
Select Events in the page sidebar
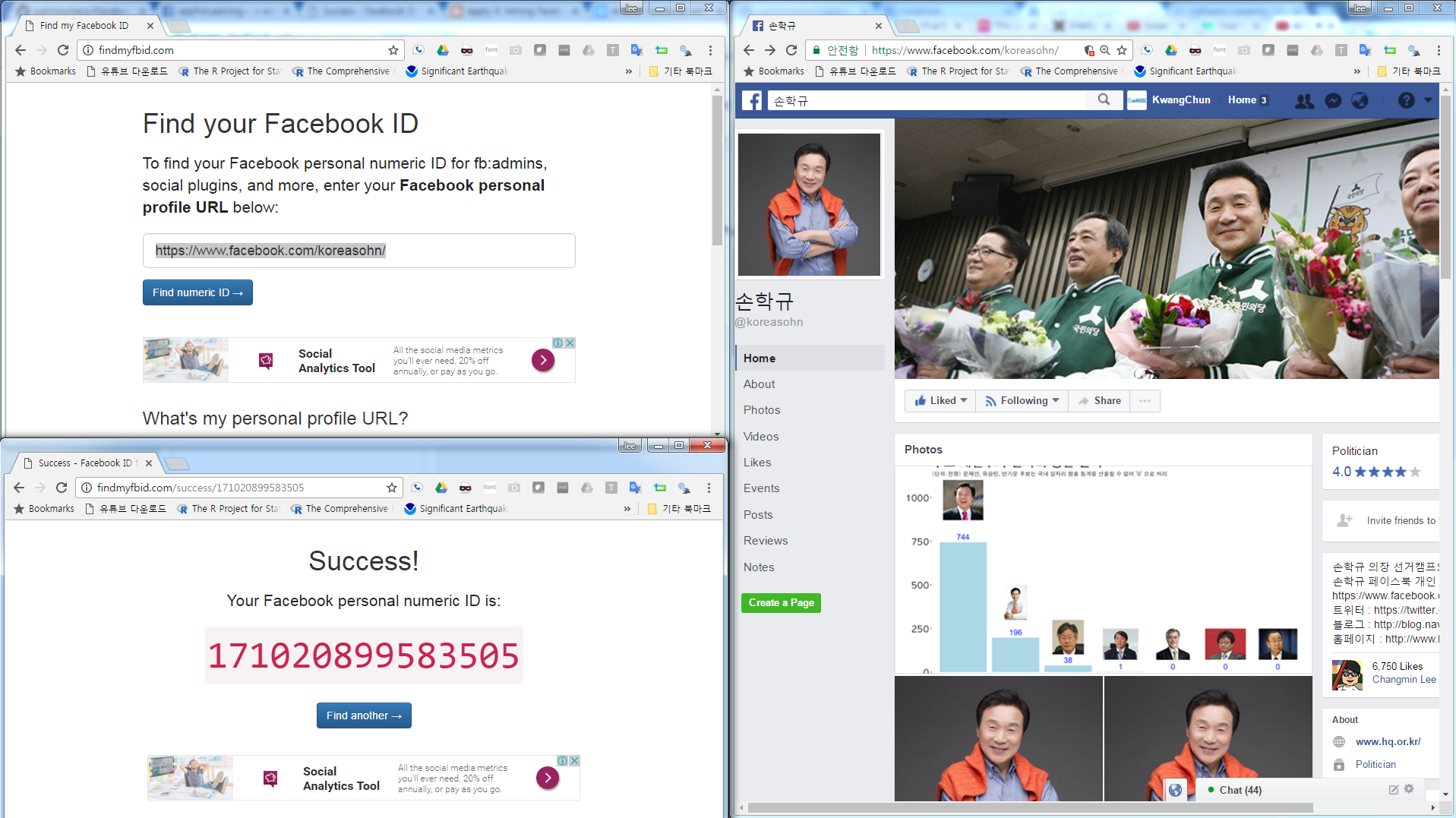click(761, 488)
